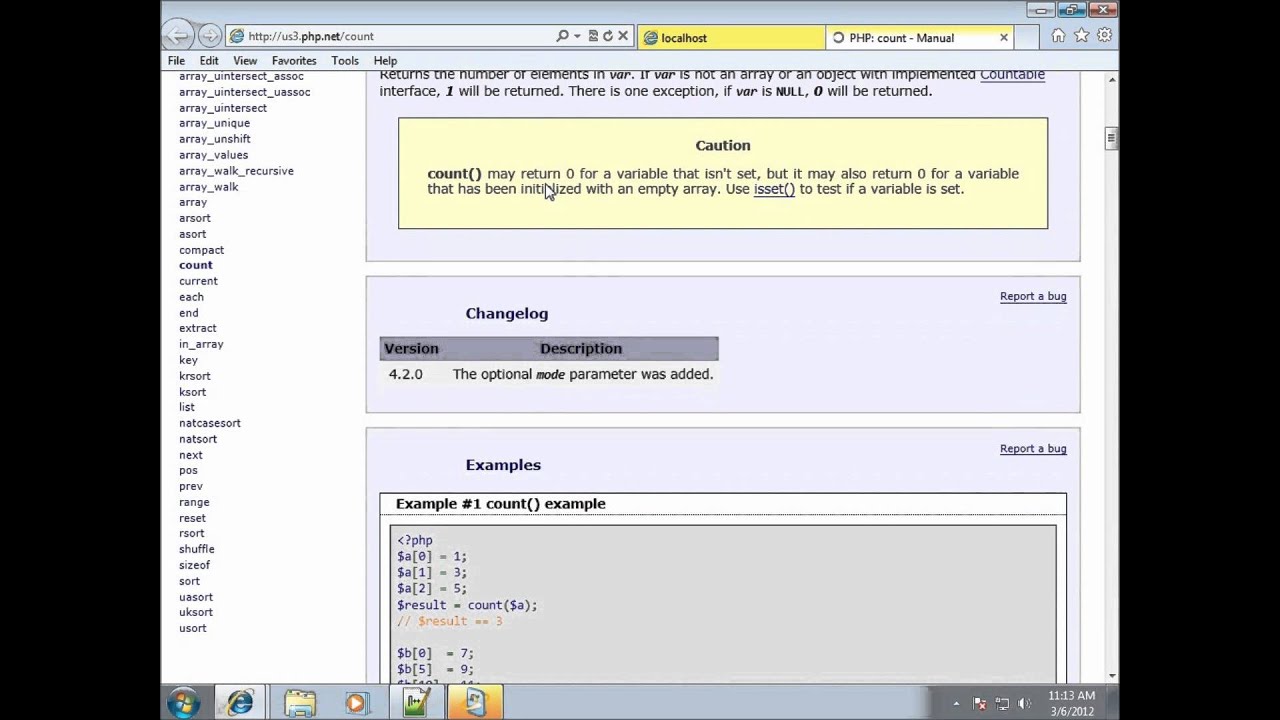This screenshot has height=720, width=1280.
Task: Open the Favorites star icon
Action: tap(1081, 36)
